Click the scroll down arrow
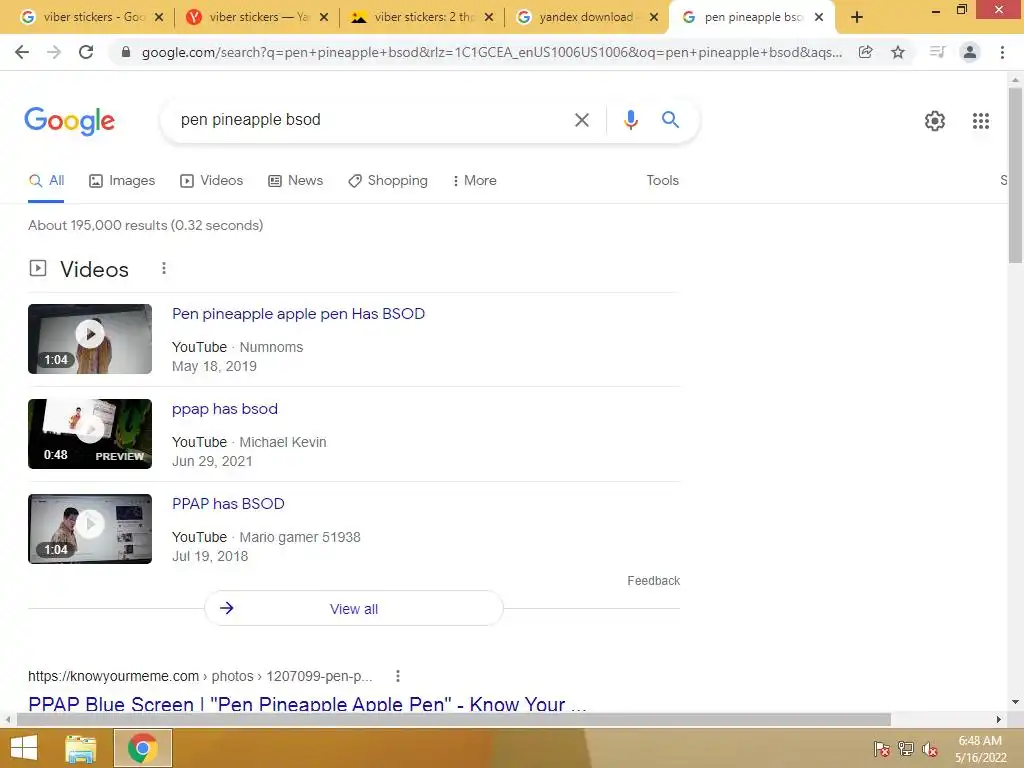This screenshot has width=1024, height=768. (1015, 703)
